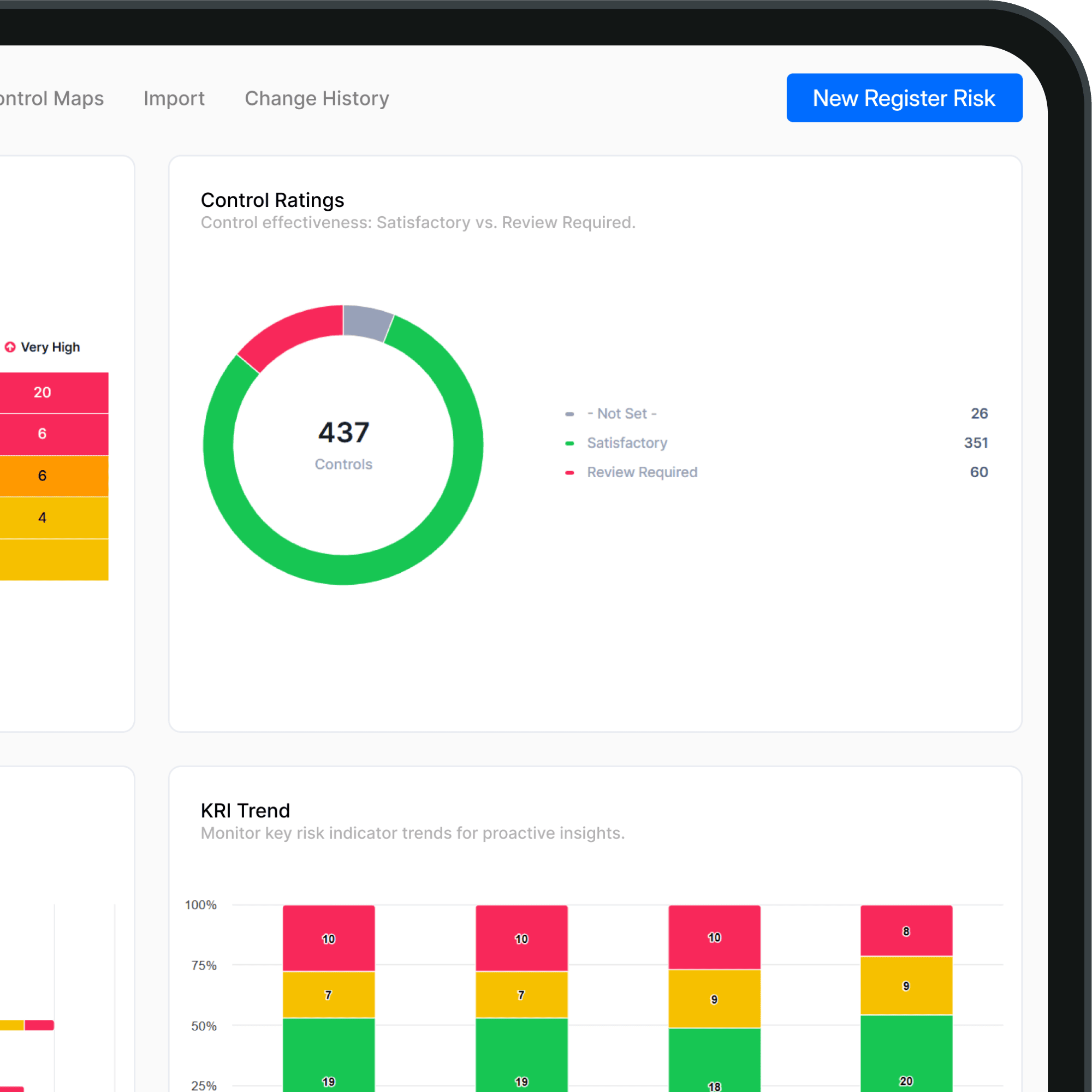Image resolution: width=1092 pixels, height=1092 pixels.
Task: Click green segment 20 in fourth KRI bar
Action: click(x=906, y=1054)
